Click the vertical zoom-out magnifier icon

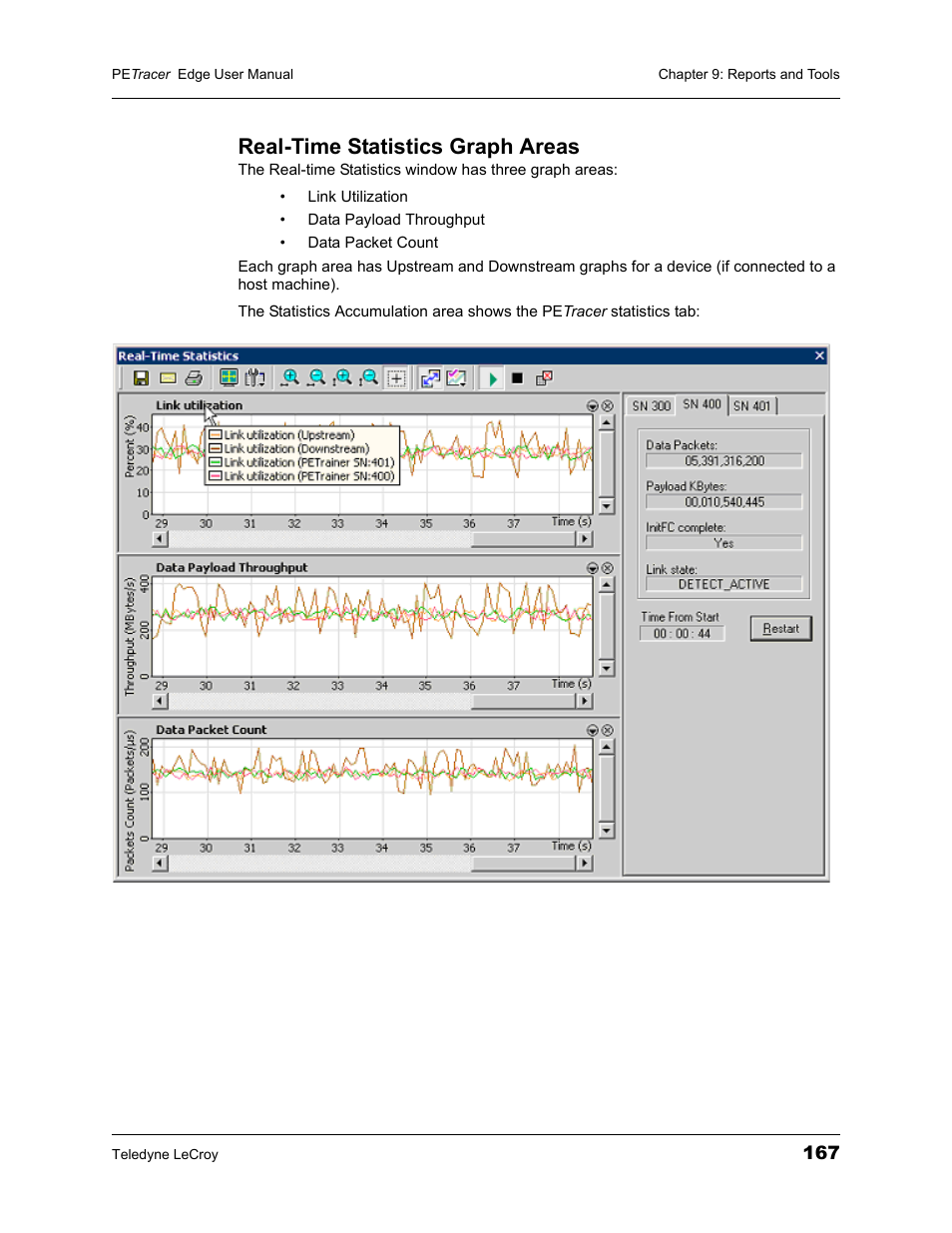(x=369, y=377)
